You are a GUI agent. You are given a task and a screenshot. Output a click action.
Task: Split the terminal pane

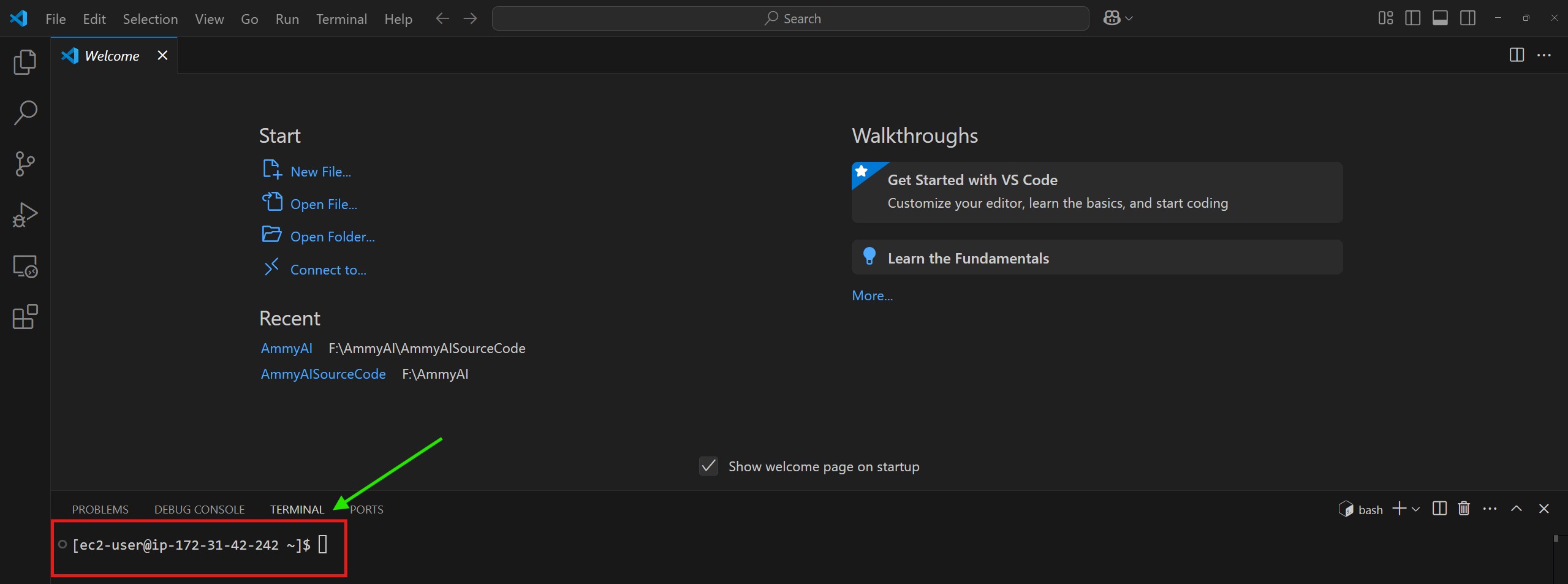[x=1439, y=509]
